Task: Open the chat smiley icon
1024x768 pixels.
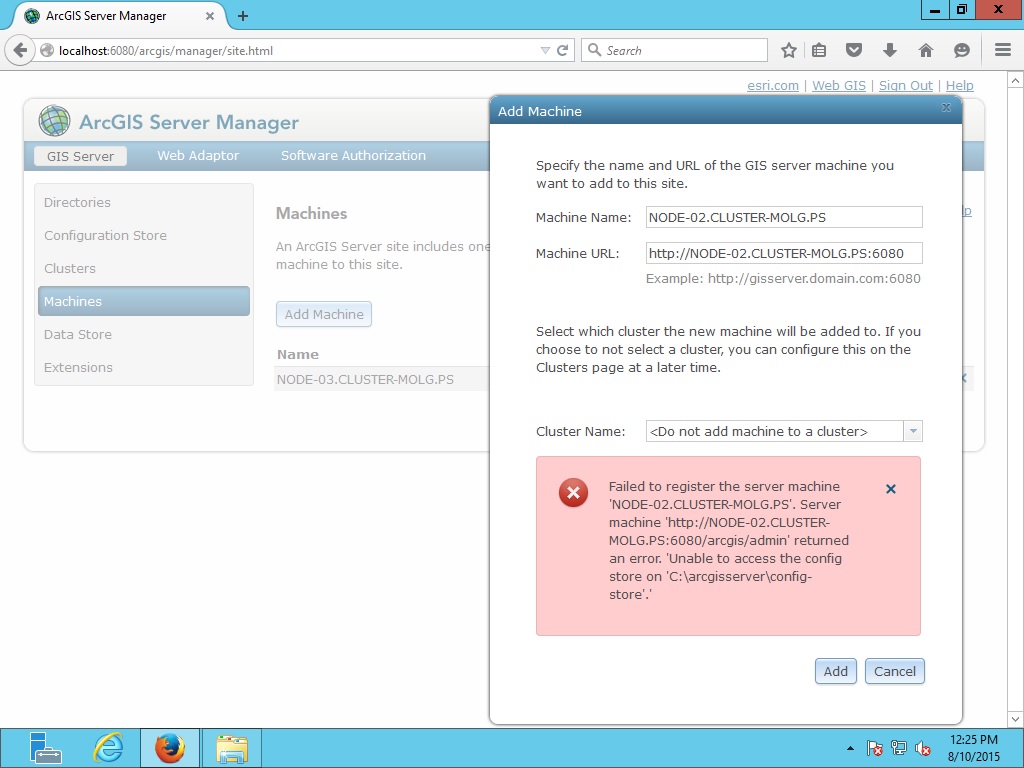Action: click(961, 50)
